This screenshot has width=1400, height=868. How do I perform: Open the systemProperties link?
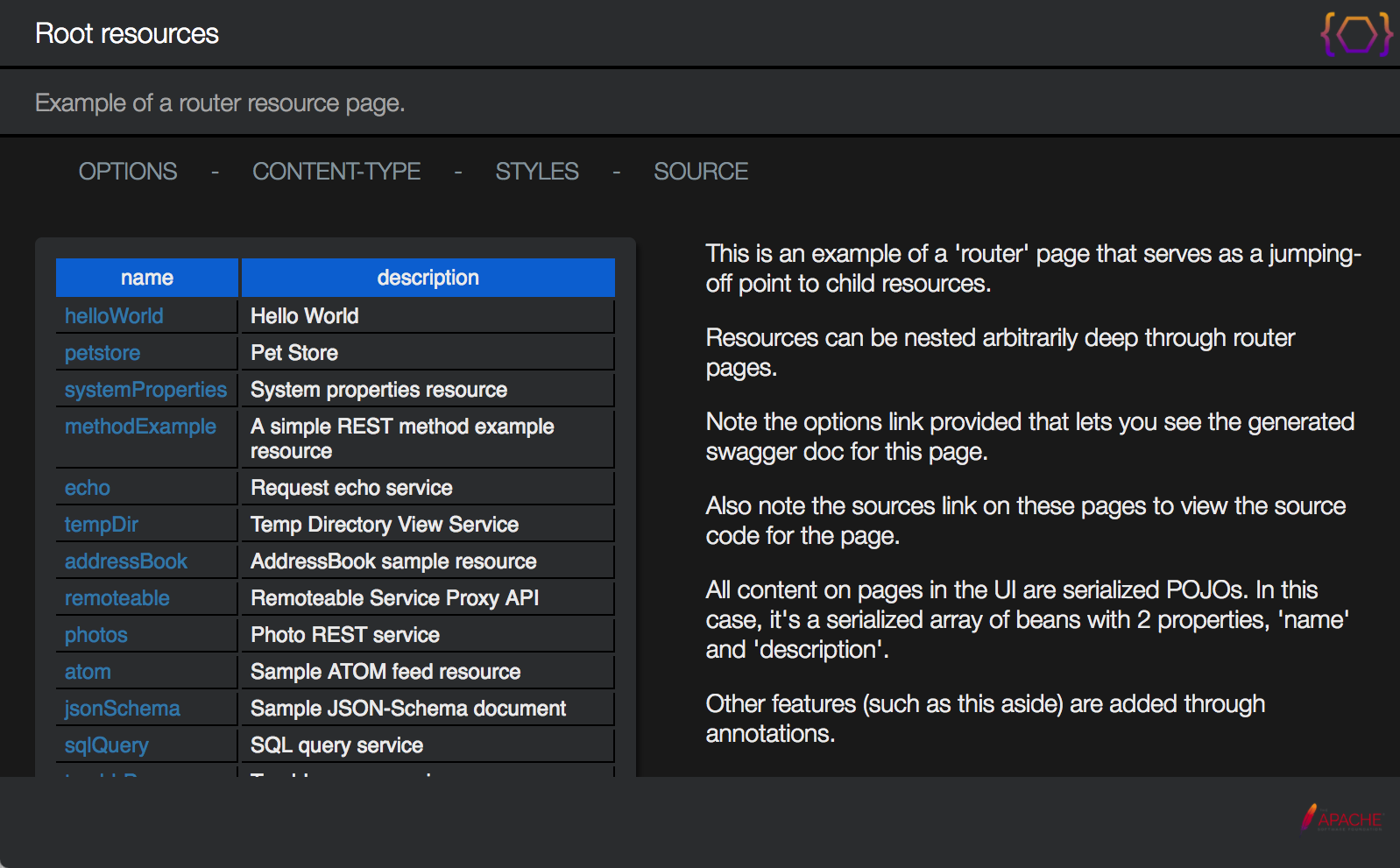click(x=145, y=390)
